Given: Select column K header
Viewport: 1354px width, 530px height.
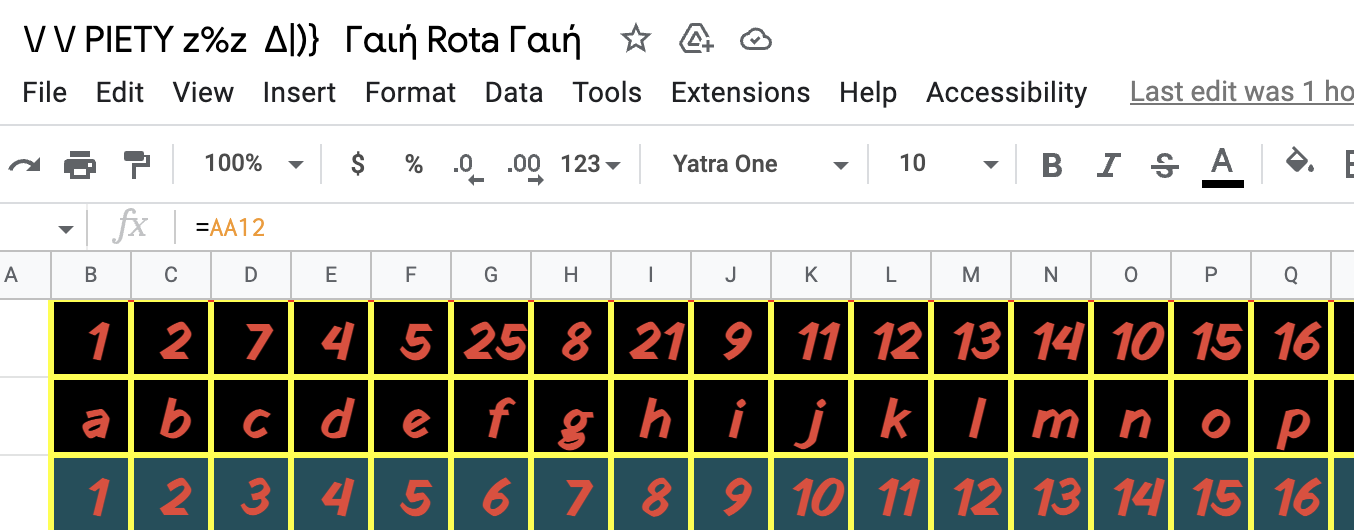Looking at the screenshot, I should (x=811, y=275).
